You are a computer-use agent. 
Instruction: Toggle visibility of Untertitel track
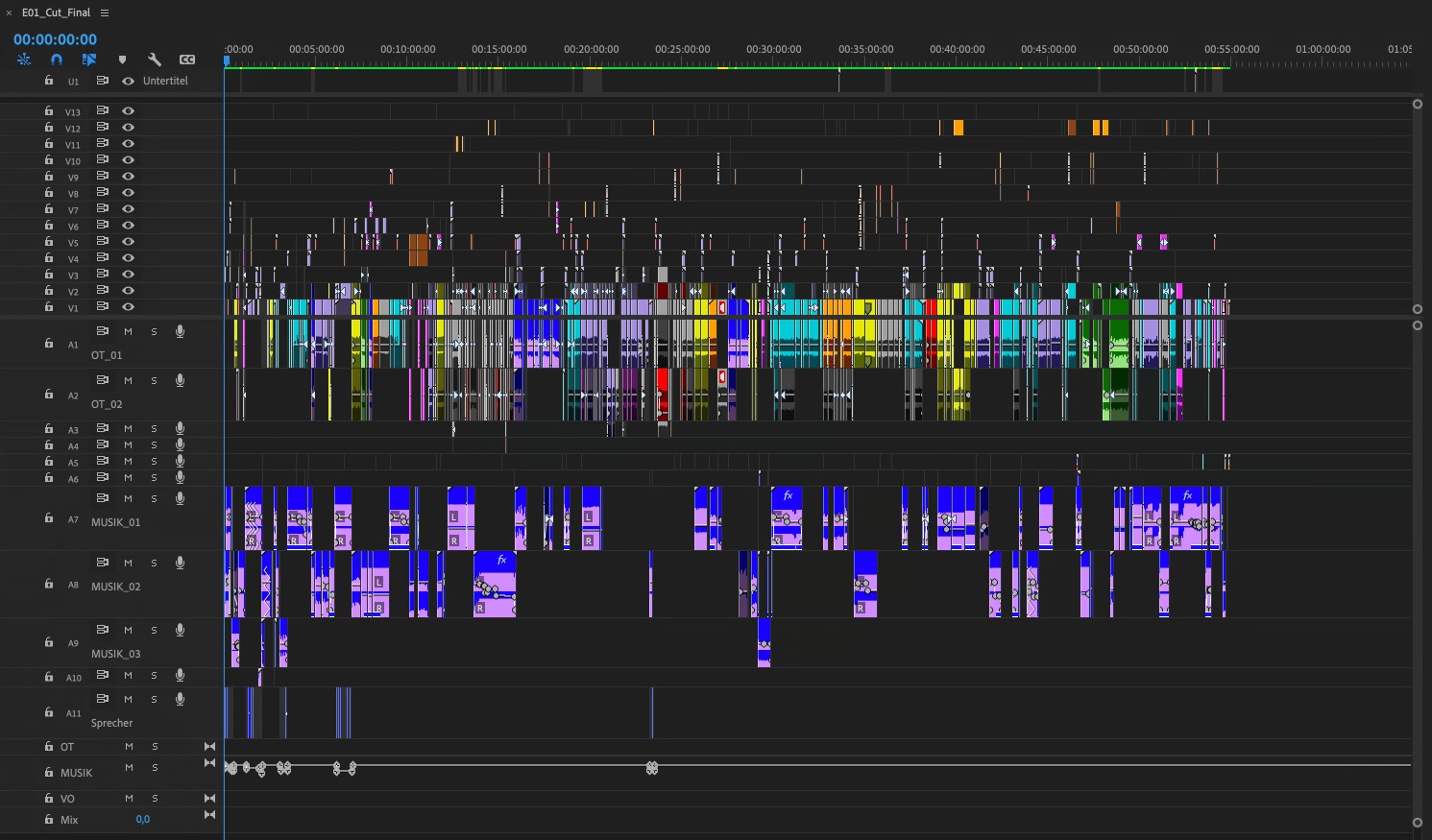[x=128, y=82]
